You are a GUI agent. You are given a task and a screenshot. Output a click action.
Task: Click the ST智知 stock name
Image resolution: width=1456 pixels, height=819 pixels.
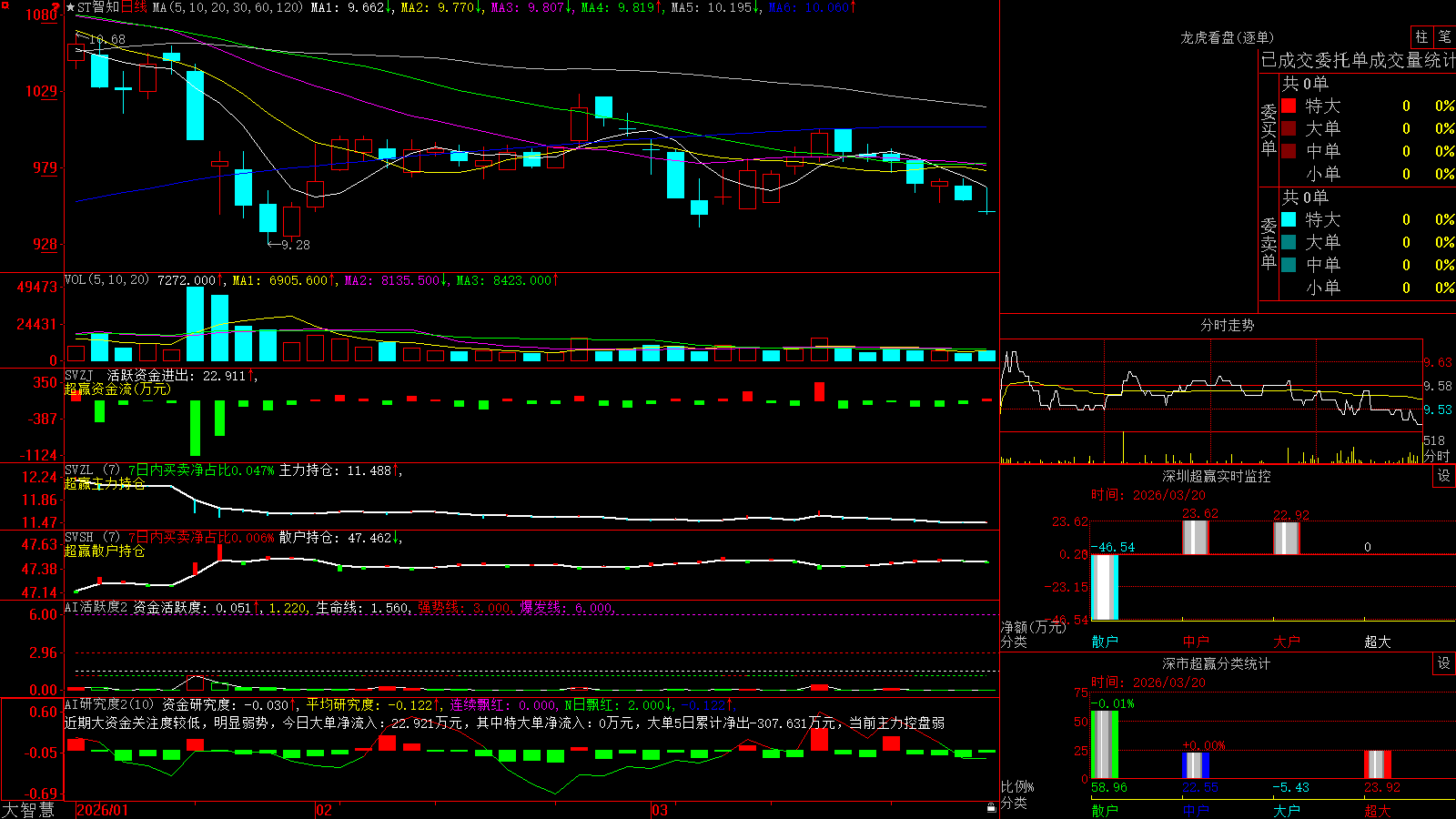tap(98, 7)
